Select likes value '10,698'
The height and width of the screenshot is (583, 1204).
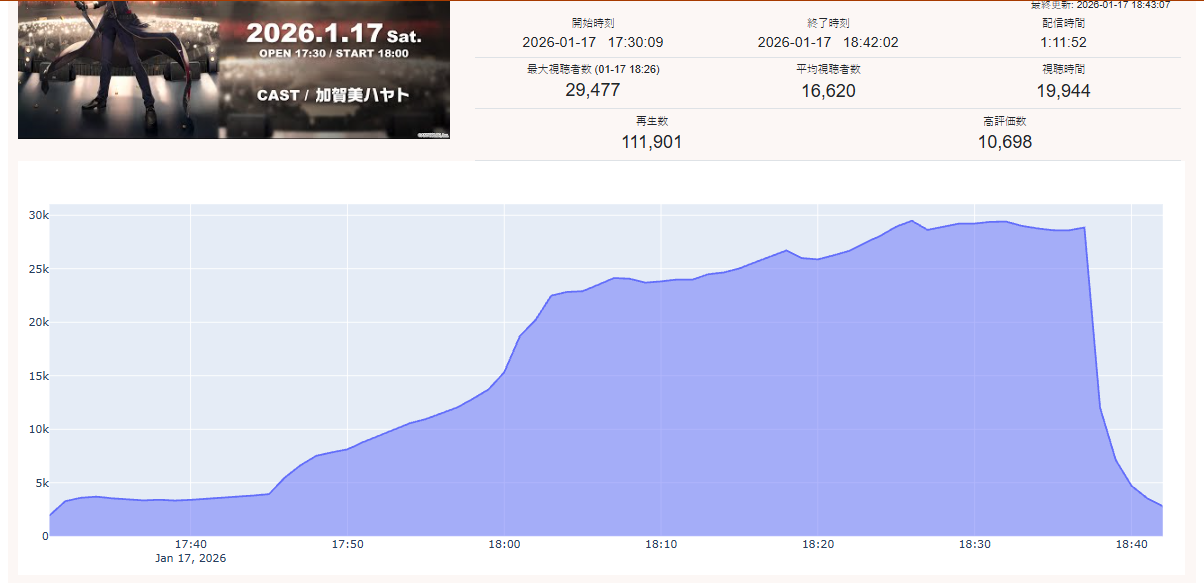tap(1004, 142)
